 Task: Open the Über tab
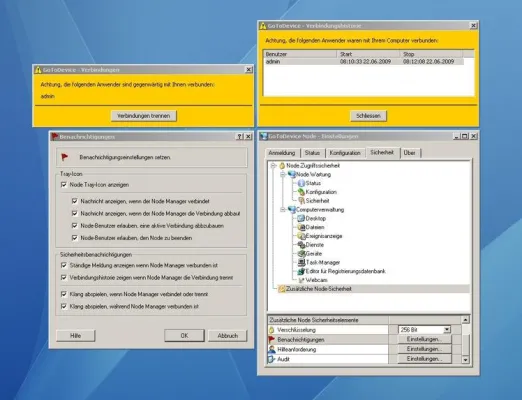[410, 153]
